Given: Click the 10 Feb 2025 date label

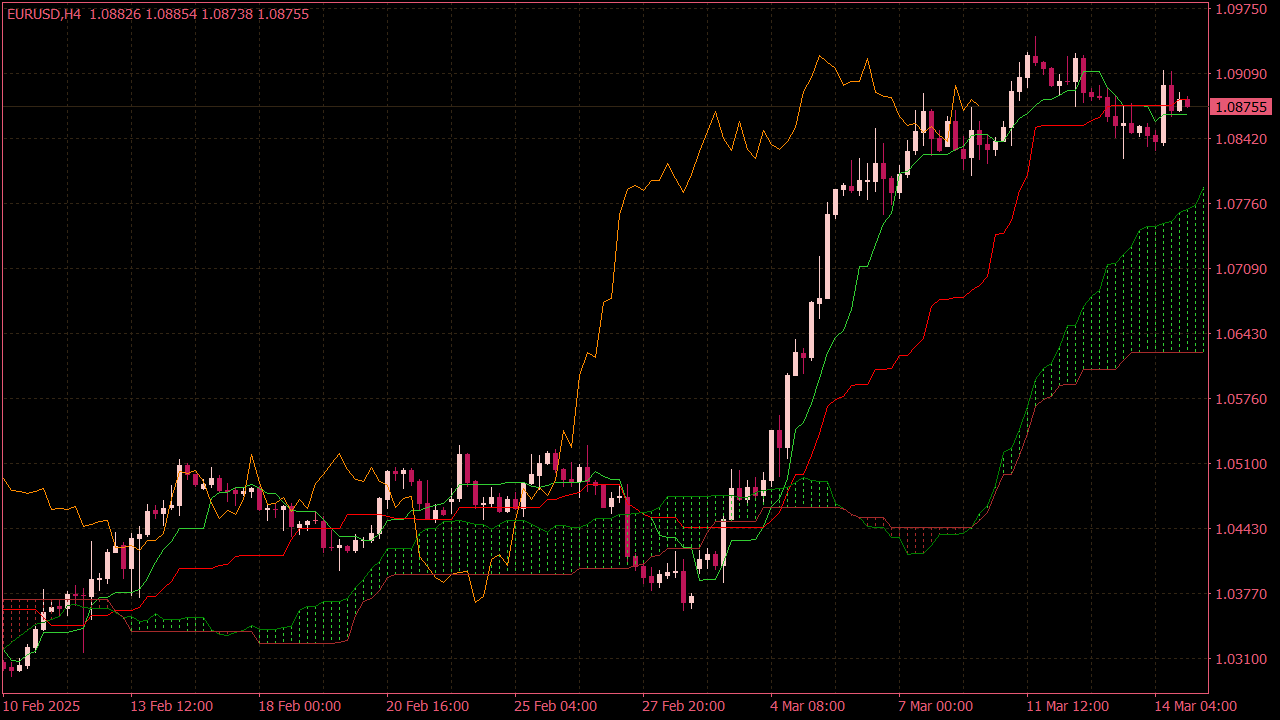Looking at the screenshot, I should coord(41,706).
